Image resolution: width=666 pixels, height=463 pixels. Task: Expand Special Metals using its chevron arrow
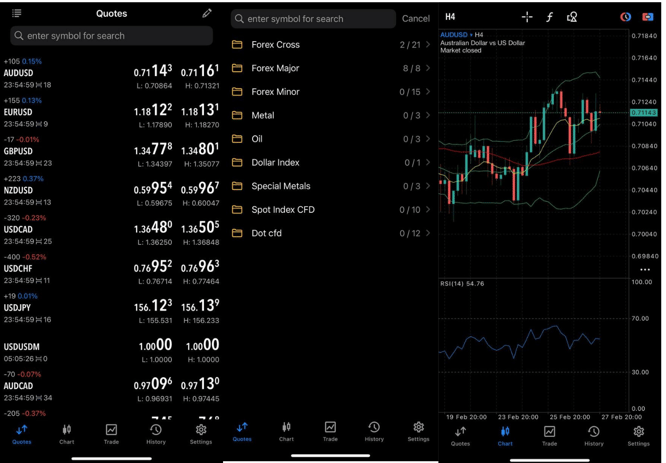pyautogui.click(x=428, y=186)
